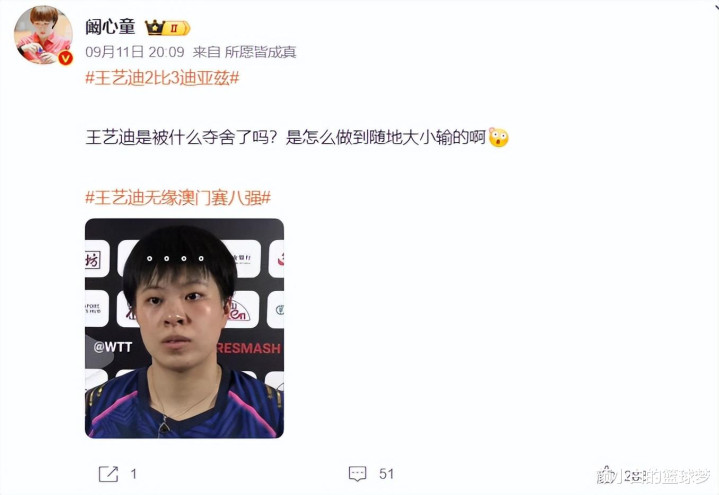
Task: Expand the post options chevron menu
Action: pyautogui.click(x=715, y=6)
